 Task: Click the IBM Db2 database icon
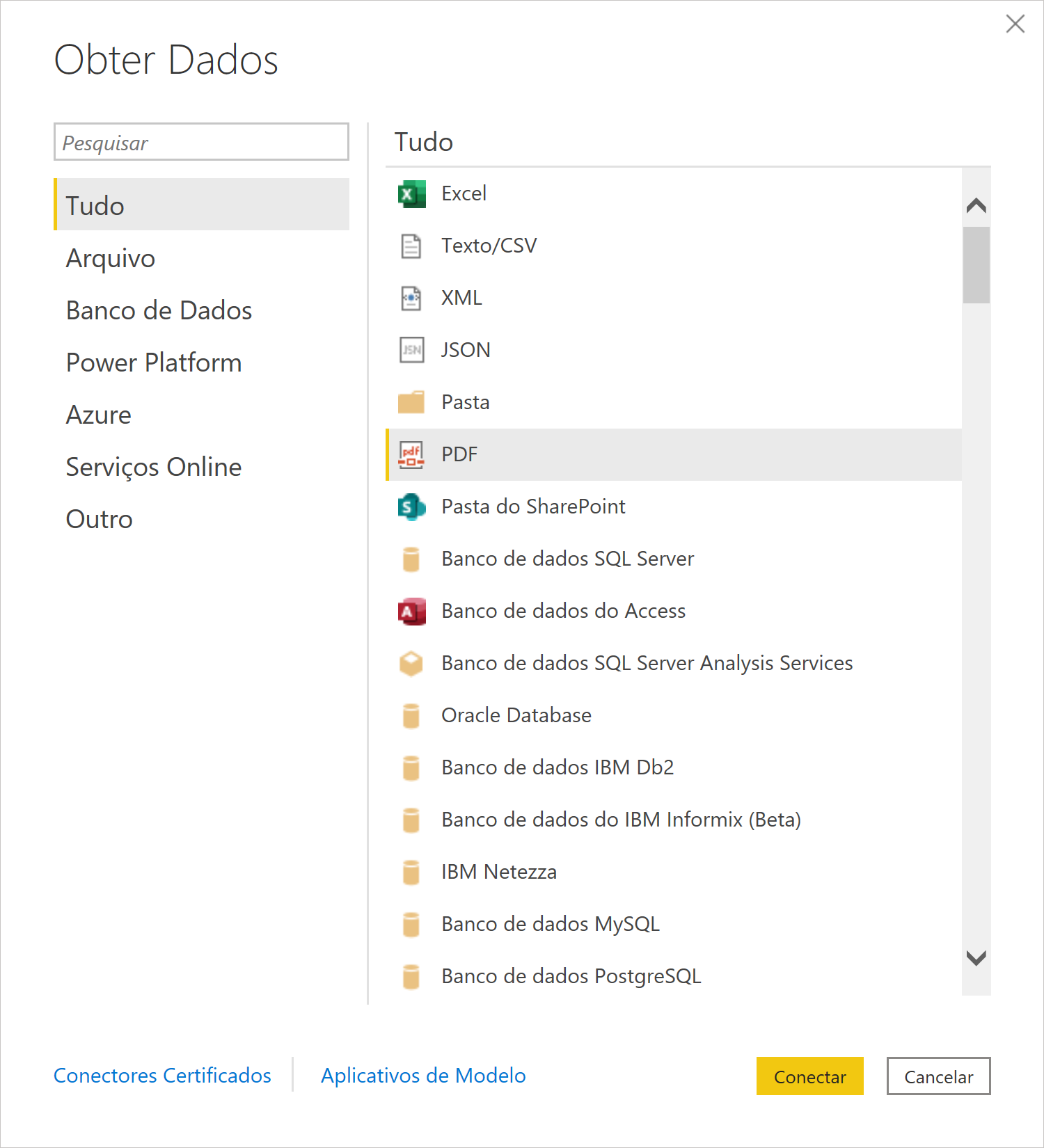(411, 767)
